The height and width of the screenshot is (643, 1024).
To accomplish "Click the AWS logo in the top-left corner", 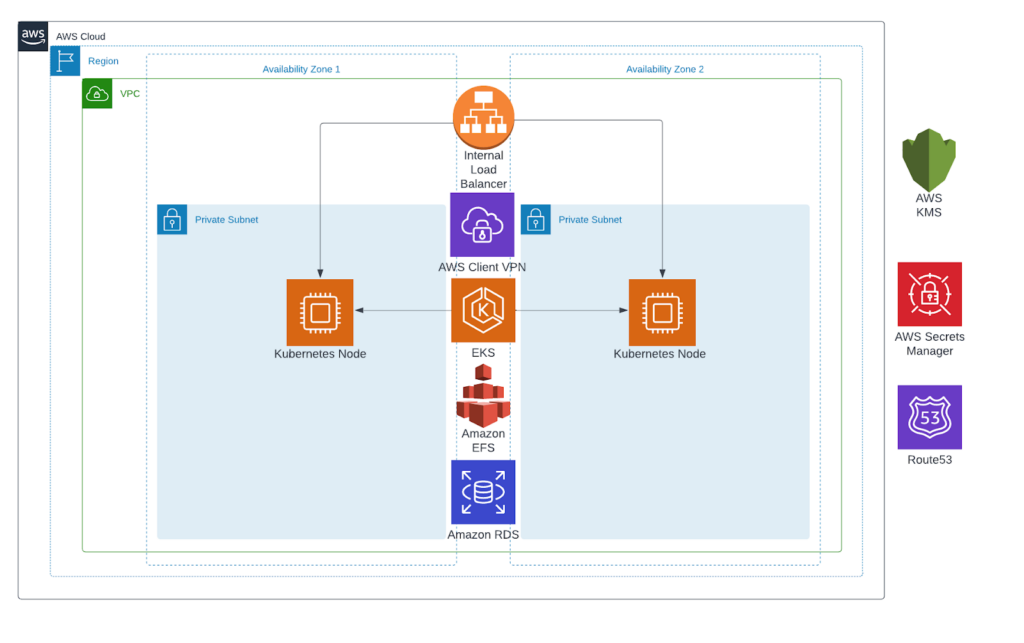I will 32,35.
